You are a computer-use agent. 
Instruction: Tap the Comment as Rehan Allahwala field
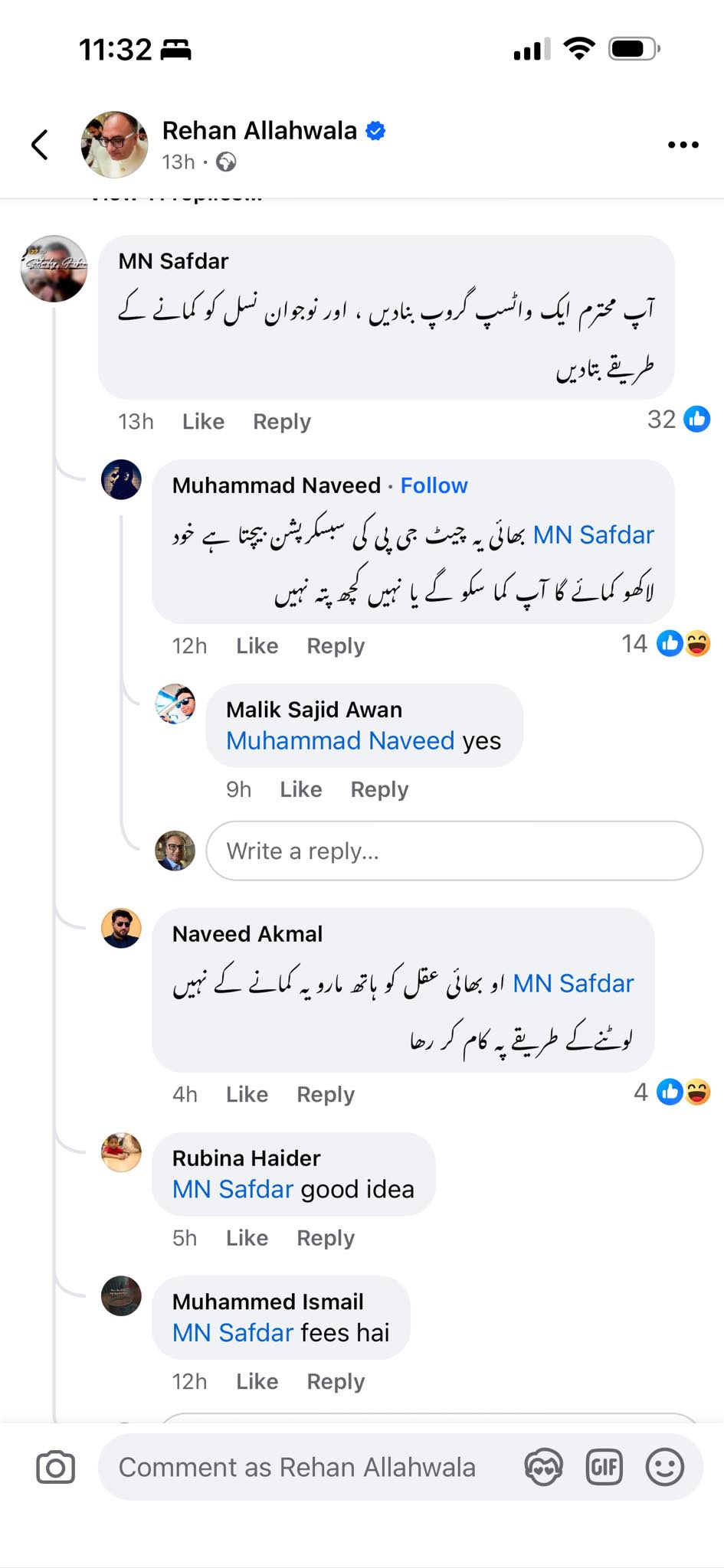click(x=297, y=1468)
